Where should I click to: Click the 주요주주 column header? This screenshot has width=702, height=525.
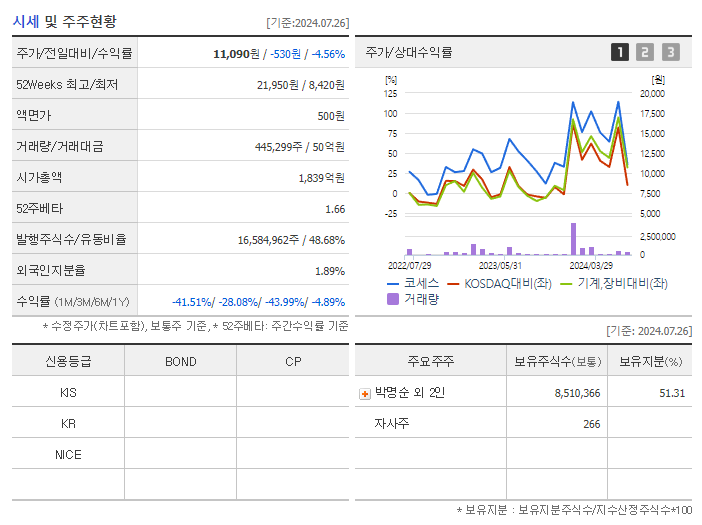coord(431,361)
